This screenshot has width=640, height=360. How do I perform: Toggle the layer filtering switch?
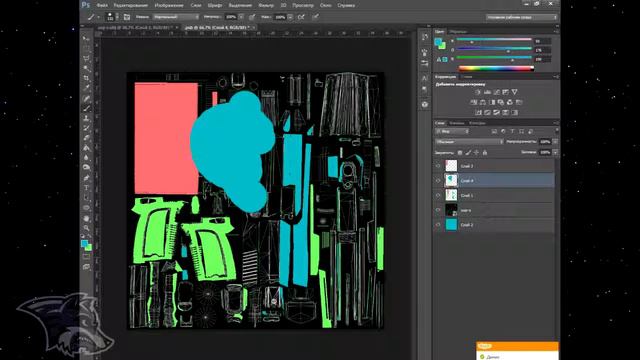coord(557,131)
